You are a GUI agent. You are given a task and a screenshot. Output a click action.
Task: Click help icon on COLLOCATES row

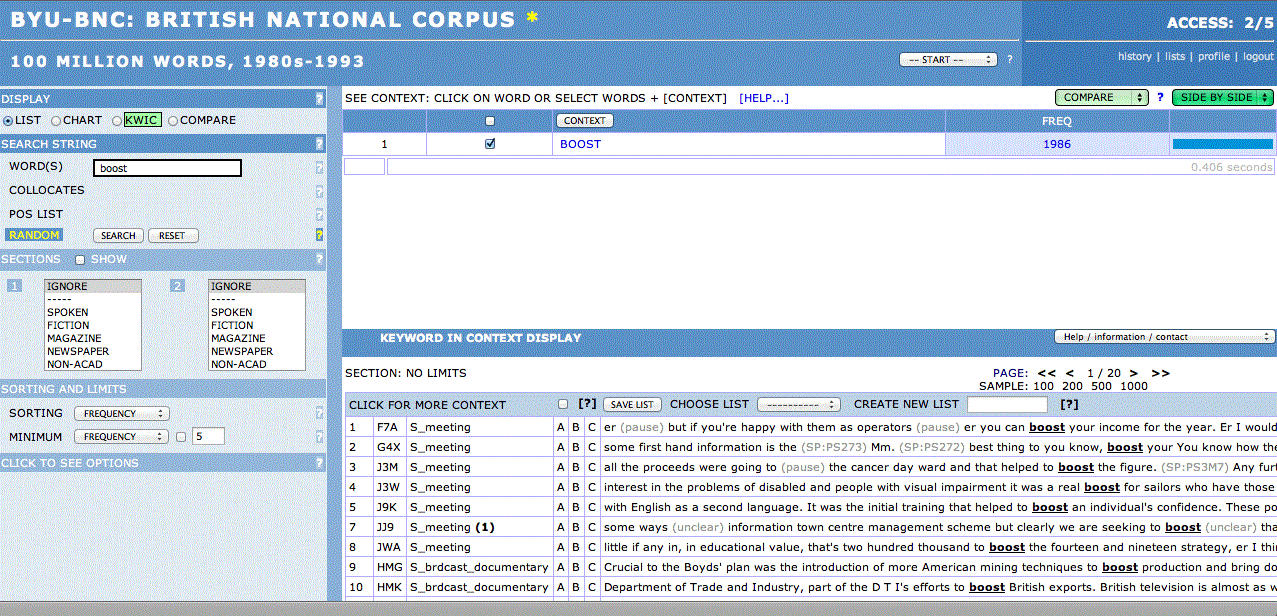point(320,191)
